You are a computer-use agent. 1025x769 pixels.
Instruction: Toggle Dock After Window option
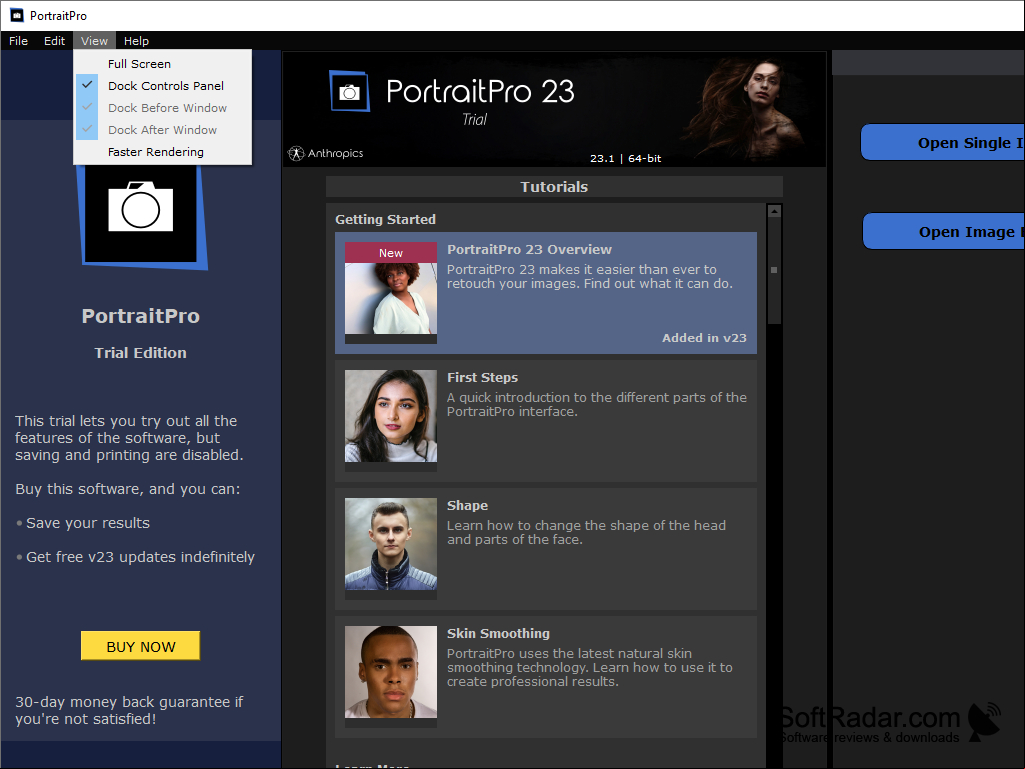(x=163, y=129)
